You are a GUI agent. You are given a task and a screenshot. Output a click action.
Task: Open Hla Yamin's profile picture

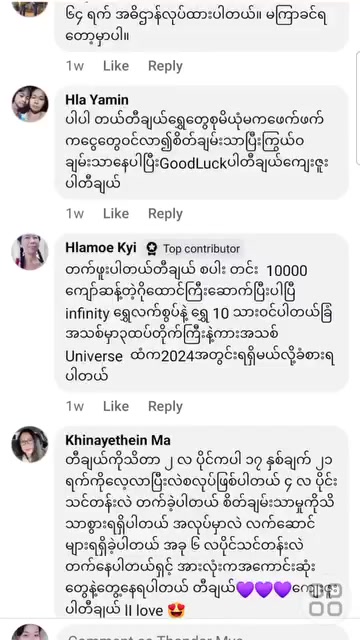(30, 104)
